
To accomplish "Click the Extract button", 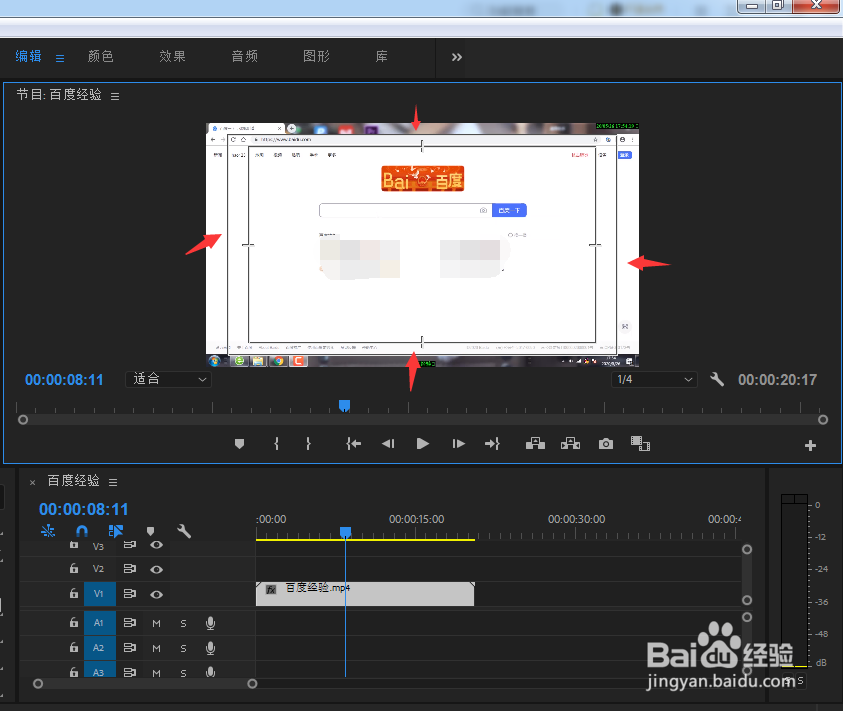I will (570, 444).
